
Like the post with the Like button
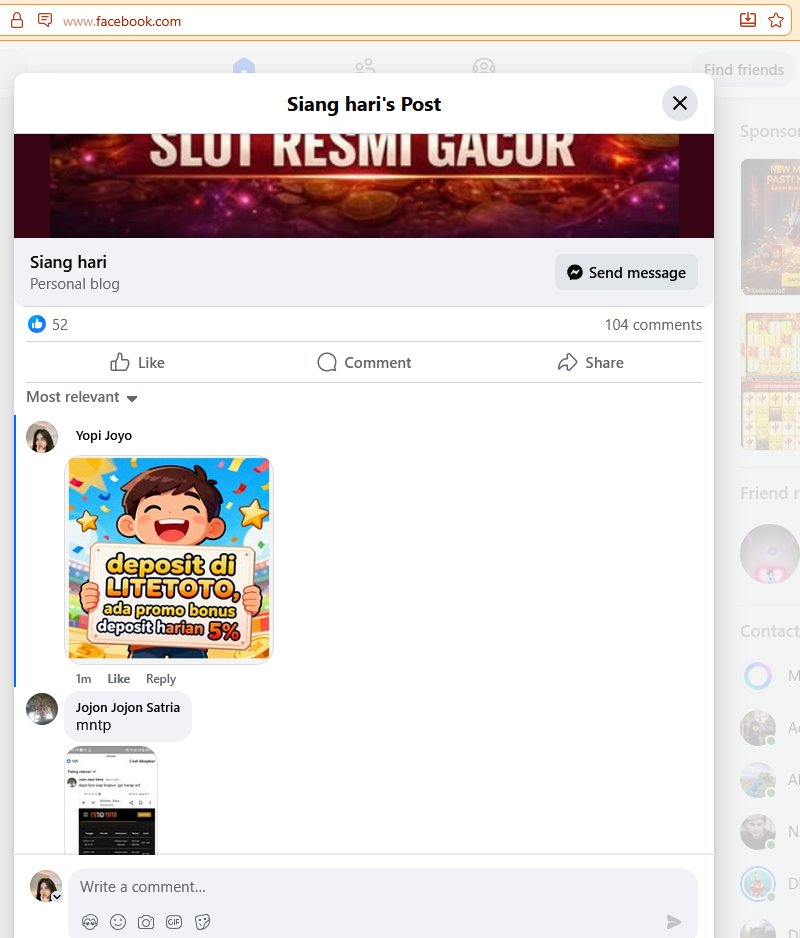[138, 363]
